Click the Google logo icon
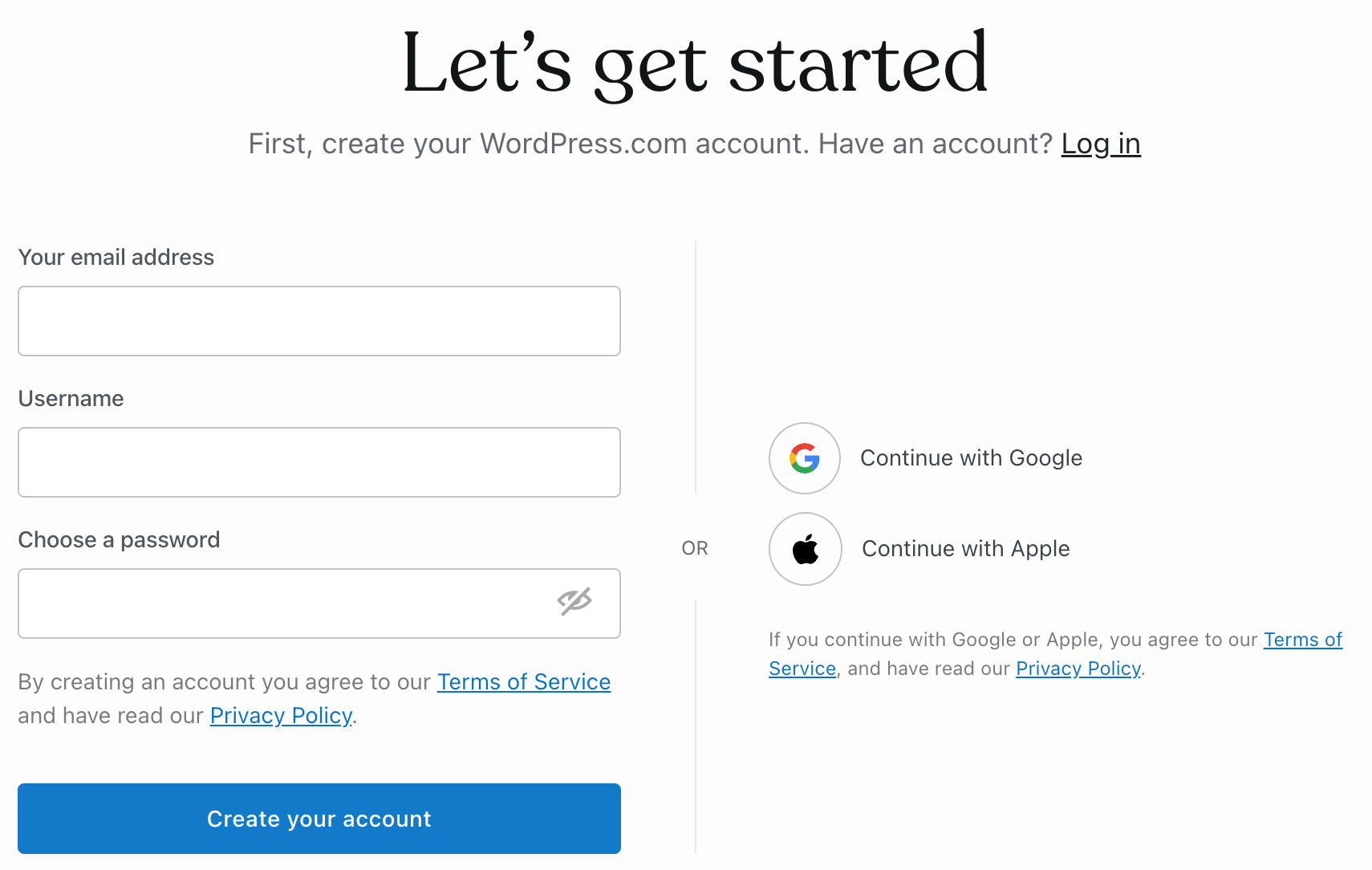Viewport: 1372px width, 870px height. pos(804,458)
